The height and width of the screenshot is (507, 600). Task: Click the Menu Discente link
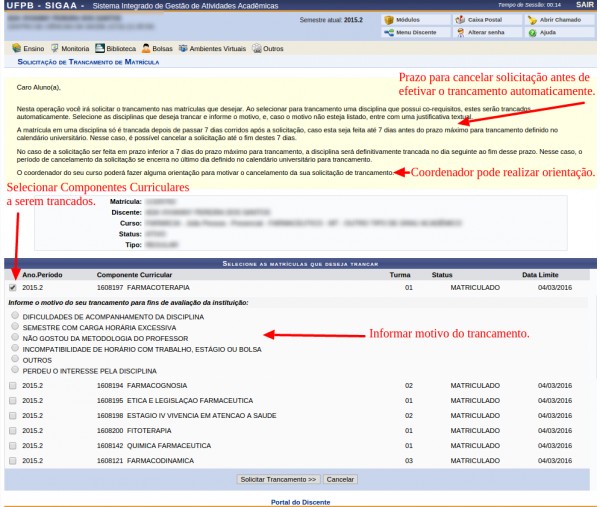coord(416,33)
